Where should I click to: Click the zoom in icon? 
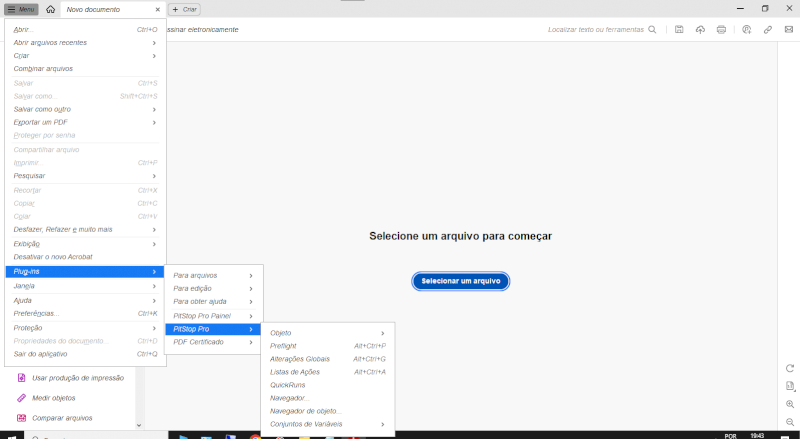point(790,404)
